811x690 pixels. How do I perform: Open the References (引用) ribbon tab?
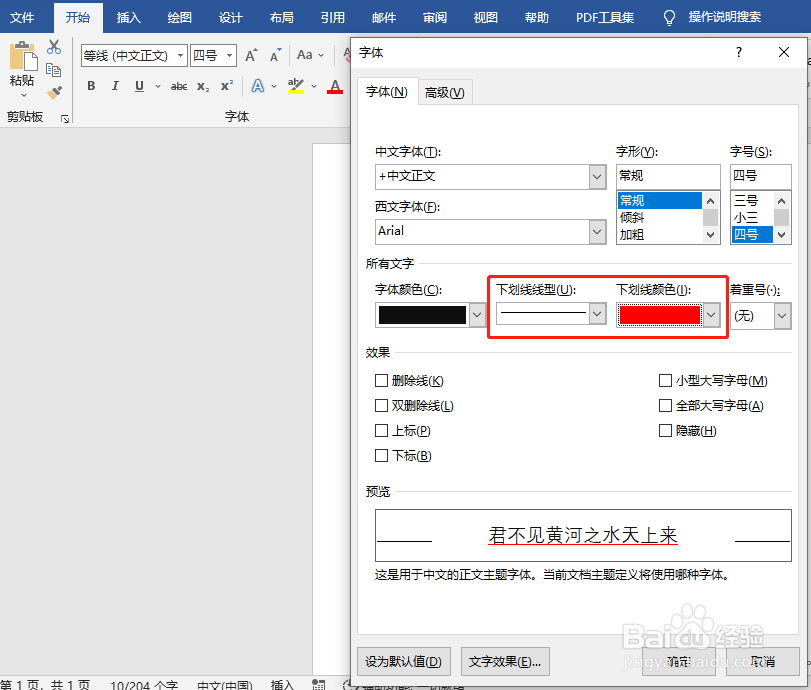pos(333,18)
